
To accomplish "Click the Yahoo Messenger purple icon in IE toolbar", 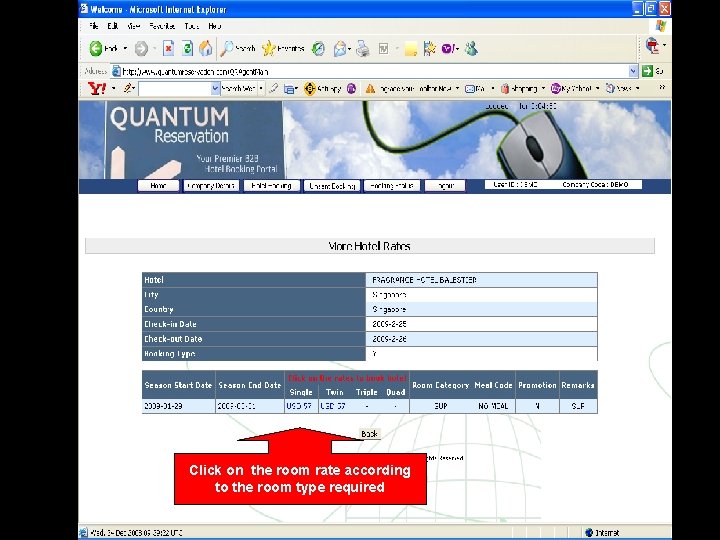I will coord(448,48).
